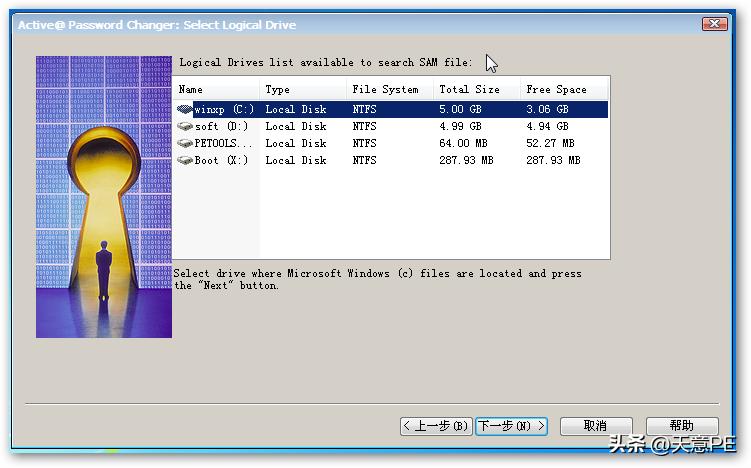
Task: Click the winxp (C:) drive icon
Action: (x=185, y=110)
